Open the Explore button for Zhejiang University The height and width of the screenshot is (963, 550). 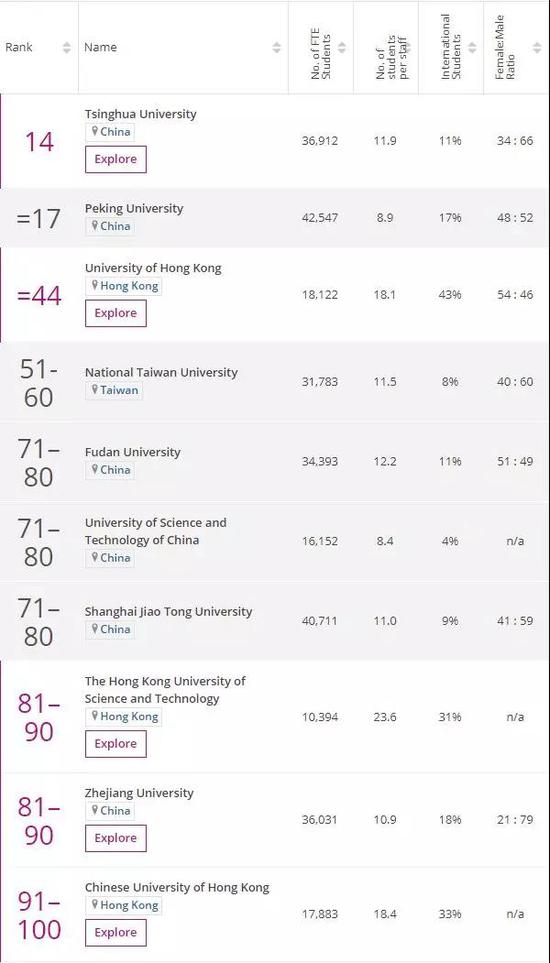(x=115, y=838)
